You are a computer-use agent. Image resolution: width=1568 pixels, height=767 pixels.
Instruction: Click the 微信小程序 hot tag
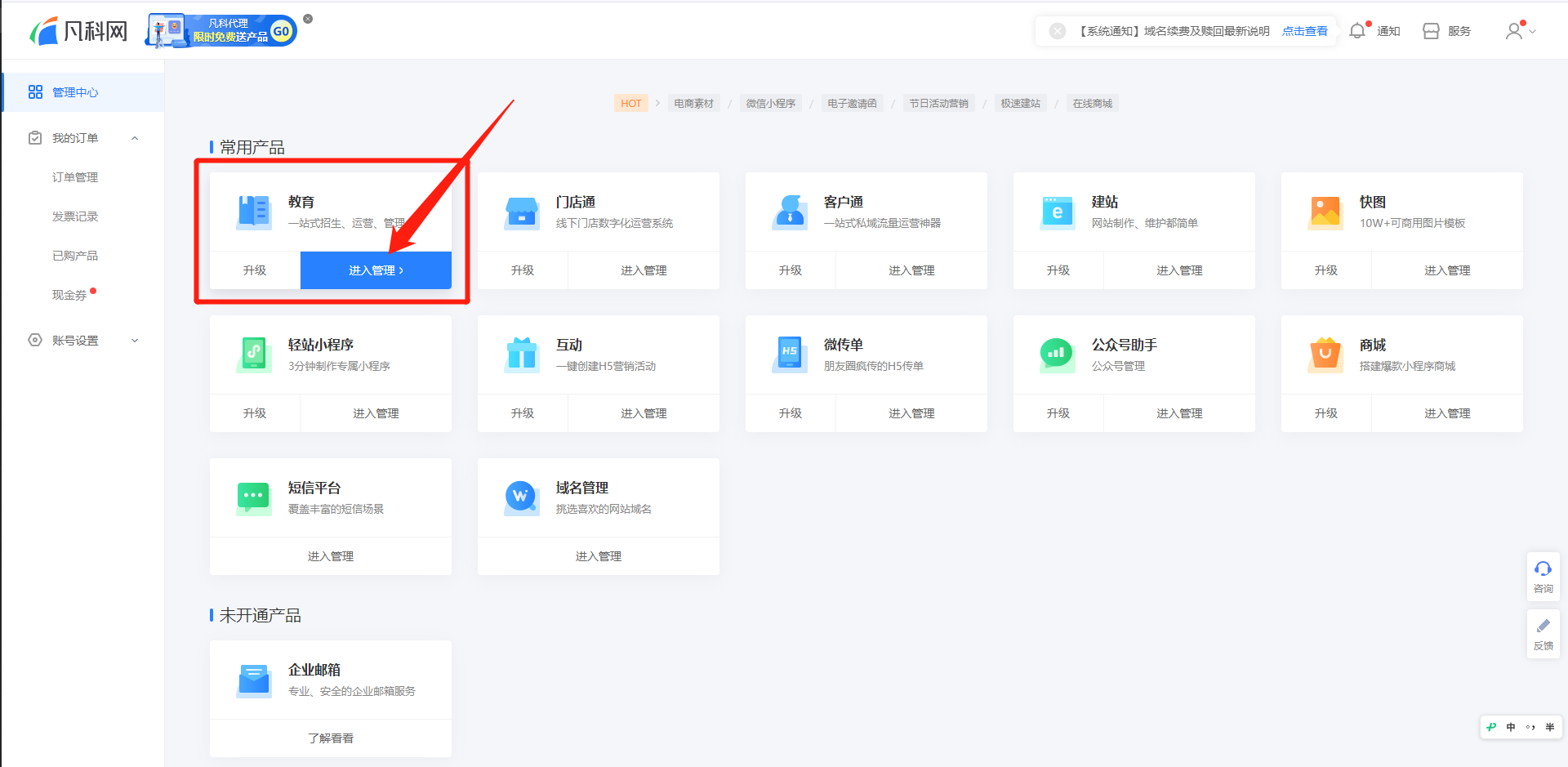[770, 104]
